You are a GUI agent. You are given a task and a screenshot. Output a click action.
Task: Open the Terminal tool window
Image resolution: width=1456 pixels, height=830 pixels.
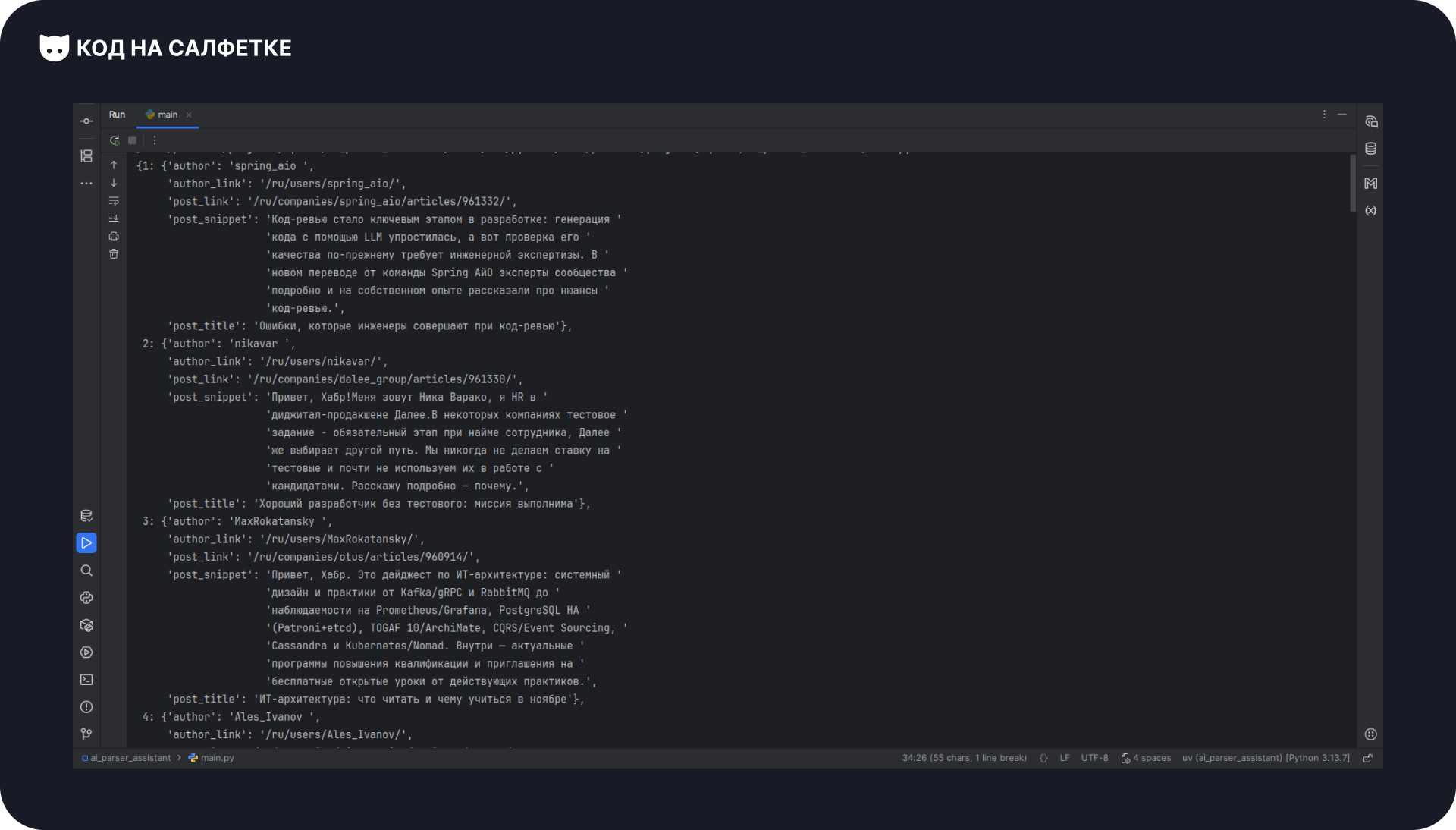86,680
